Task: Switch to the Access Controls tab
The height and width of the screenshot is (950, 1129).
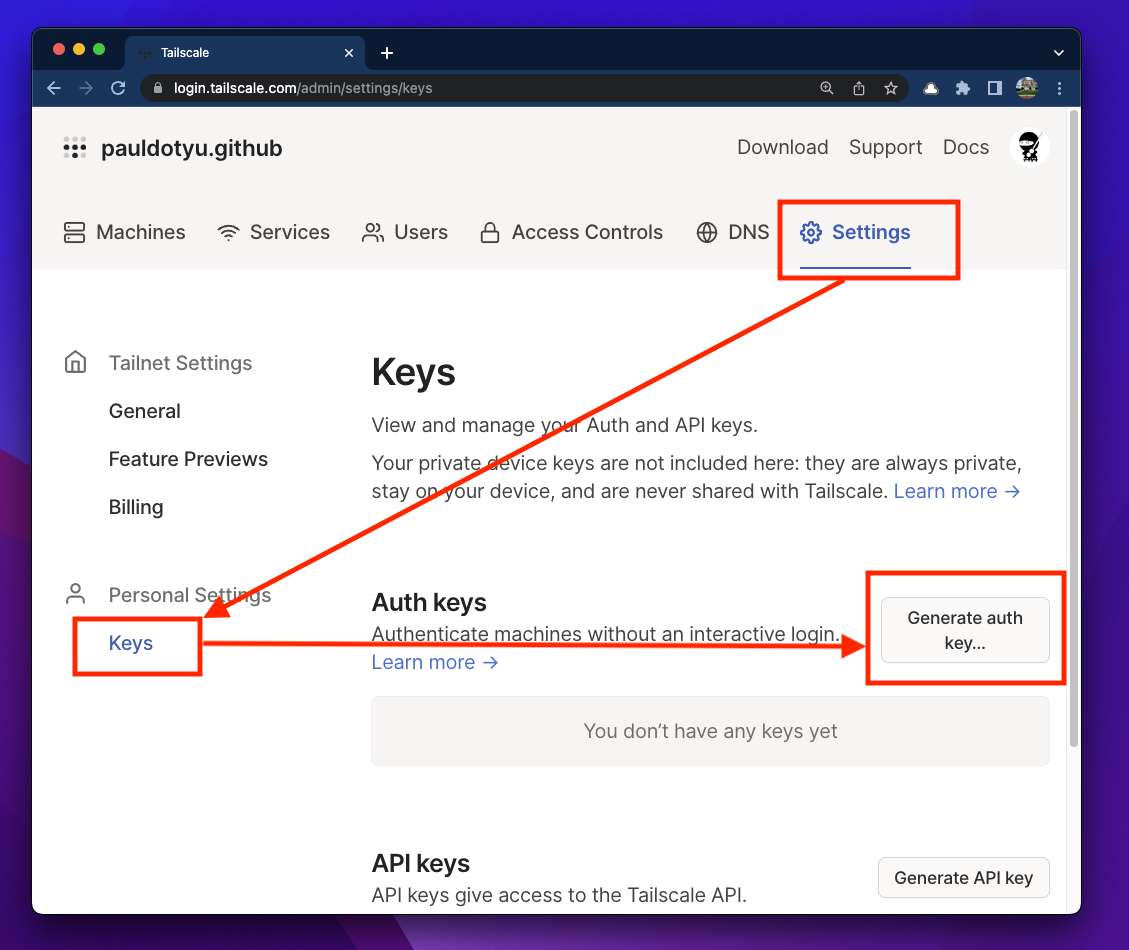Action: click(x=572, y=232)
